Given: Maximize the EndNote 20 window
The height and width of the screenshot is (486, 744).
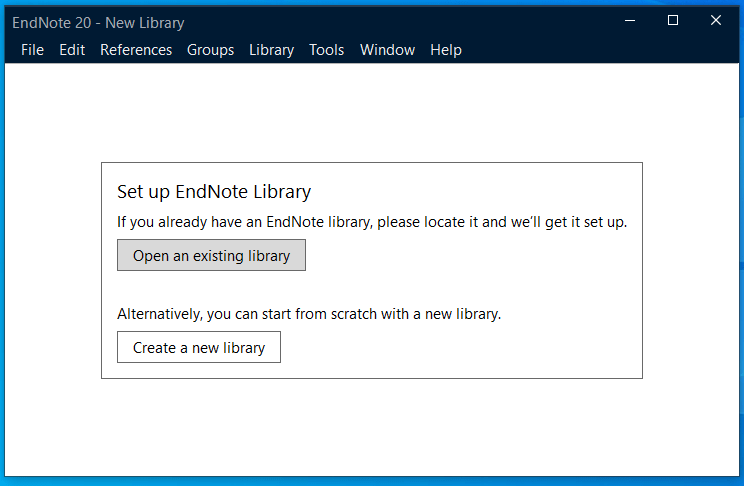Looking at the screenshot, I should pyautogui.click(x=673, y=20).
